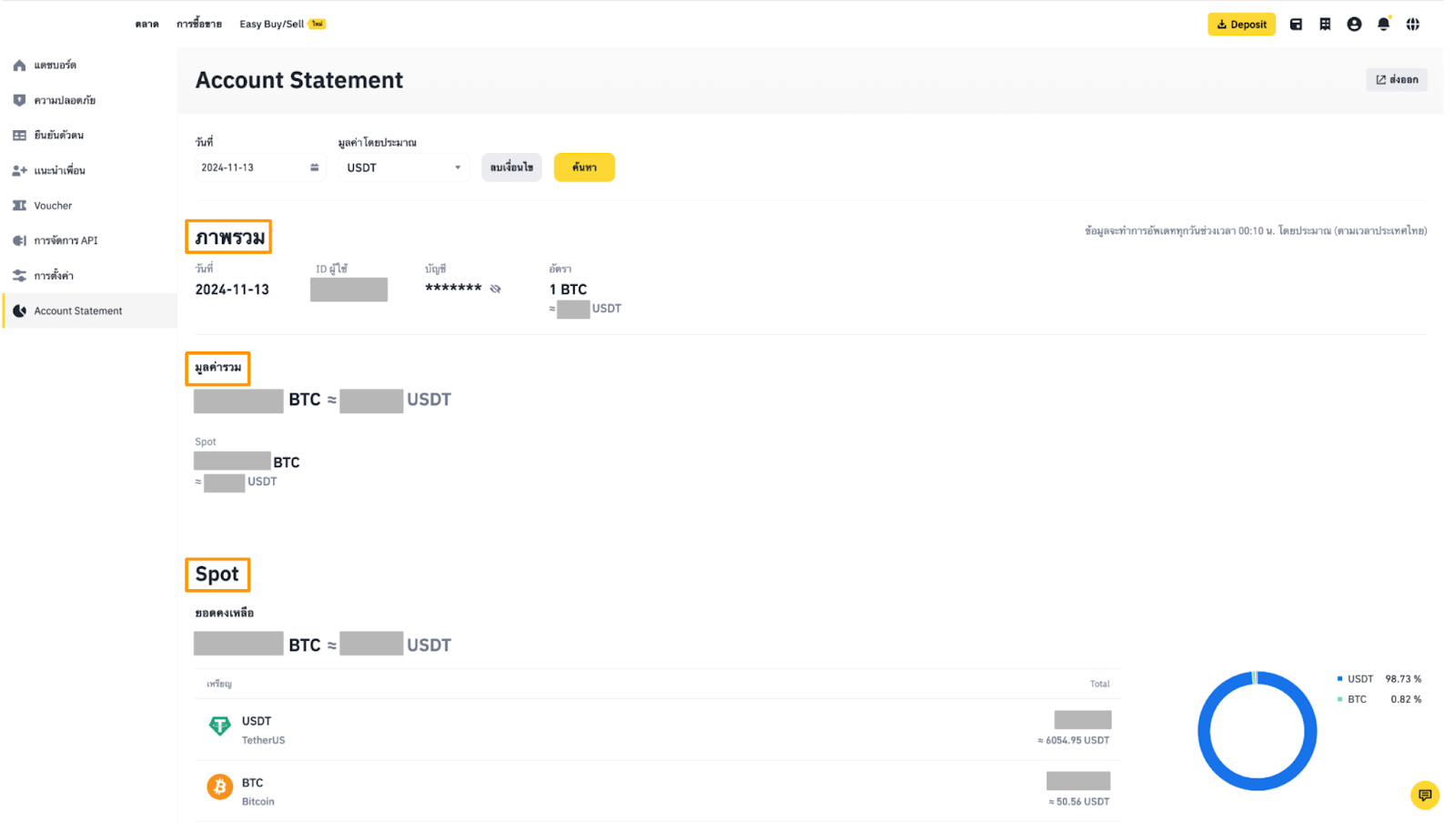Viewport: 1456px width, 823px height.
Task: Open the wallet icon in top bar
Action: [x=1296, y=25]
